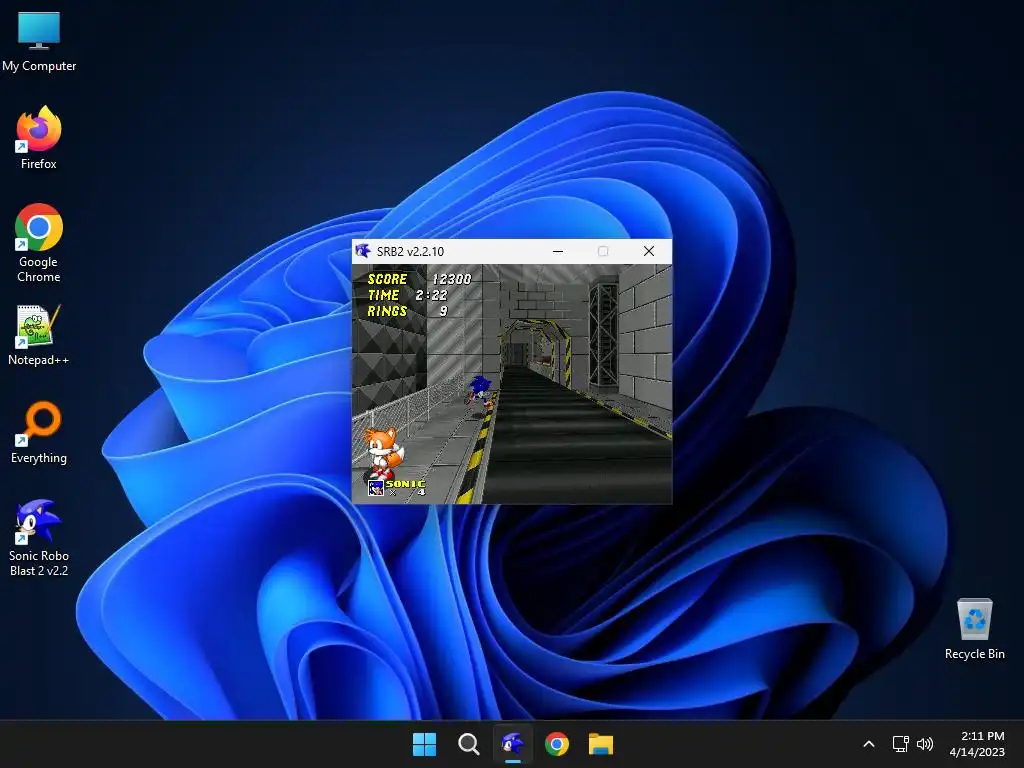
Task: Launch Chrome from the taskbar
Action: [557, 744]
